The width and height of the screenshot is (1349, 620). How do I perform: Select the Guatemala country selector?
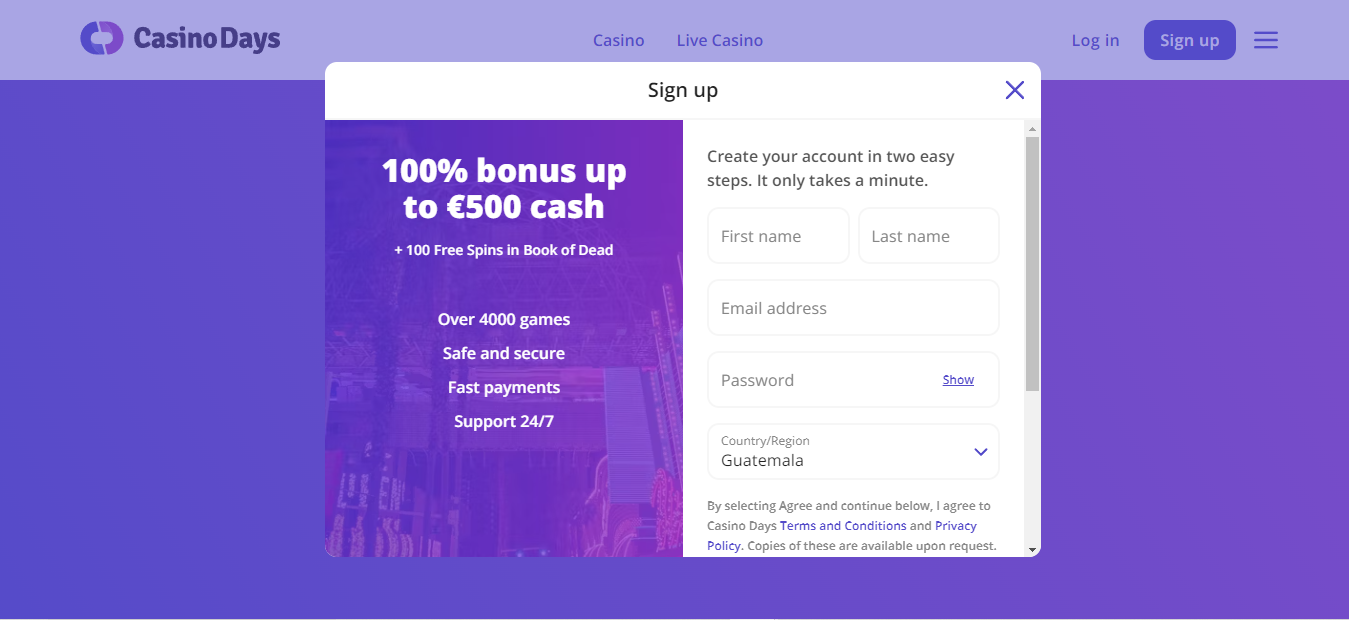tap(853, 452)
